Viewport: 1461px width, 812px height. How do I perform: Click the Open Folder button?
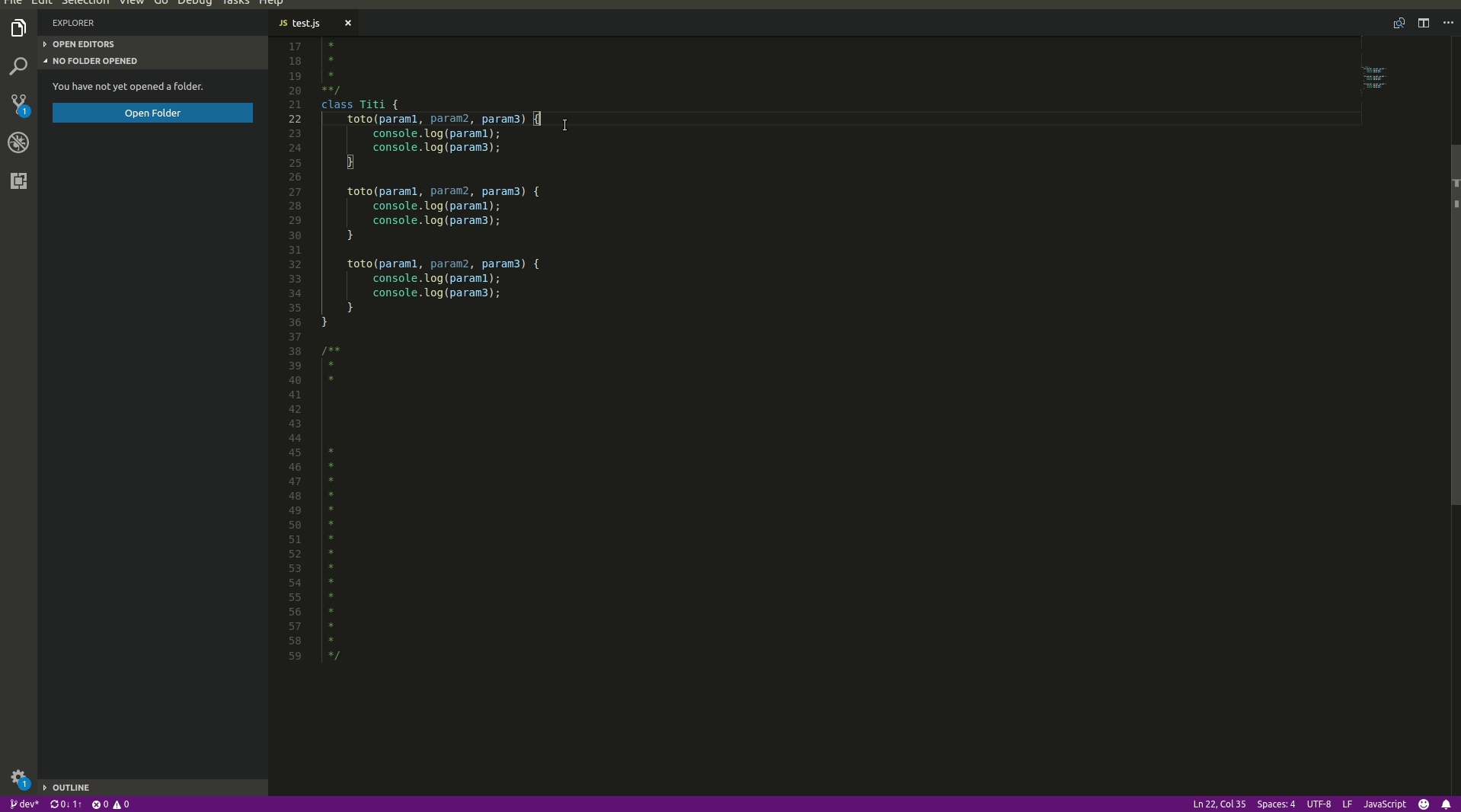[x=152, y=113]
